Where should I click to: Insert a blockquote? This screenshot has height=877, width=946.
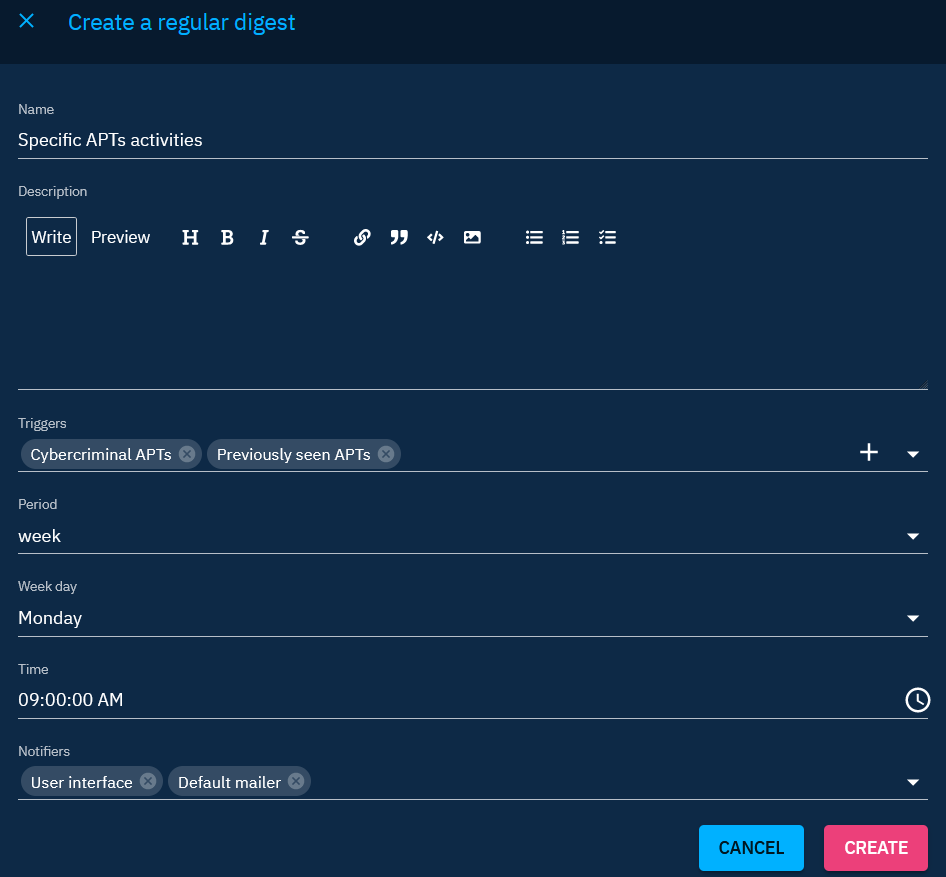(399, 237)
